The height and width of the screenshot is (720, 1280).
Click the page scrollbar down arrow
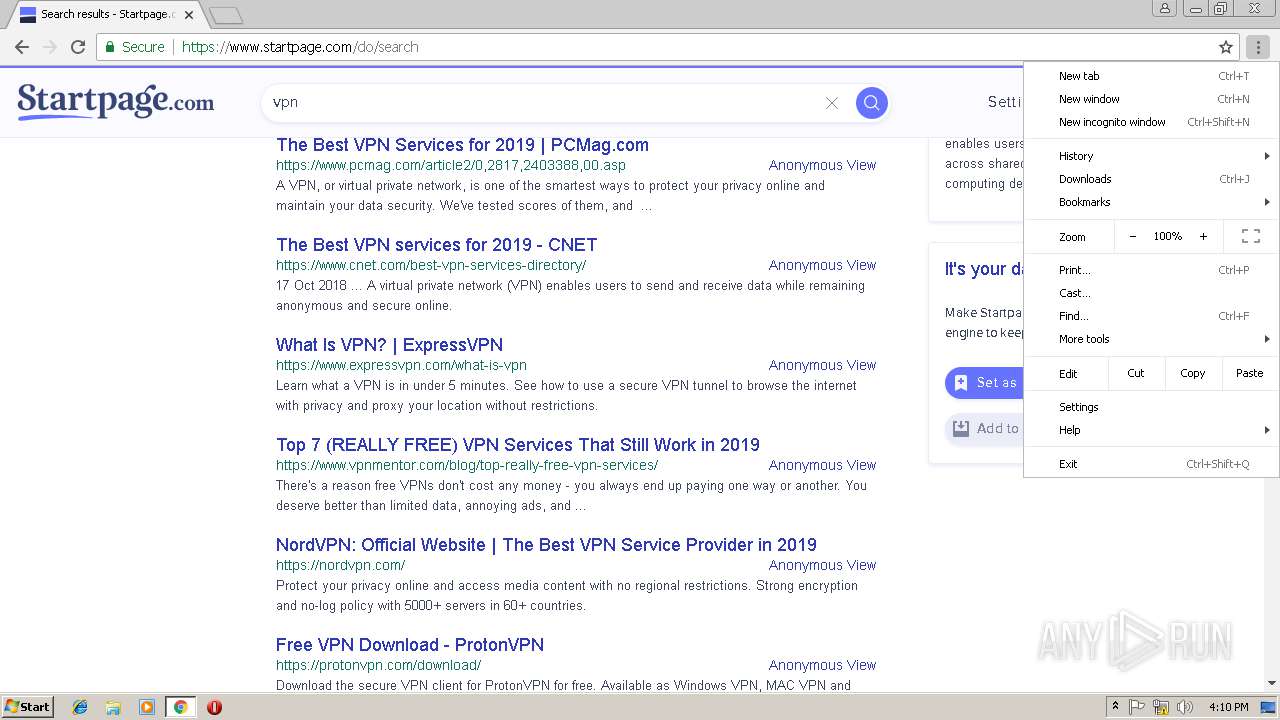(1272, 683)
